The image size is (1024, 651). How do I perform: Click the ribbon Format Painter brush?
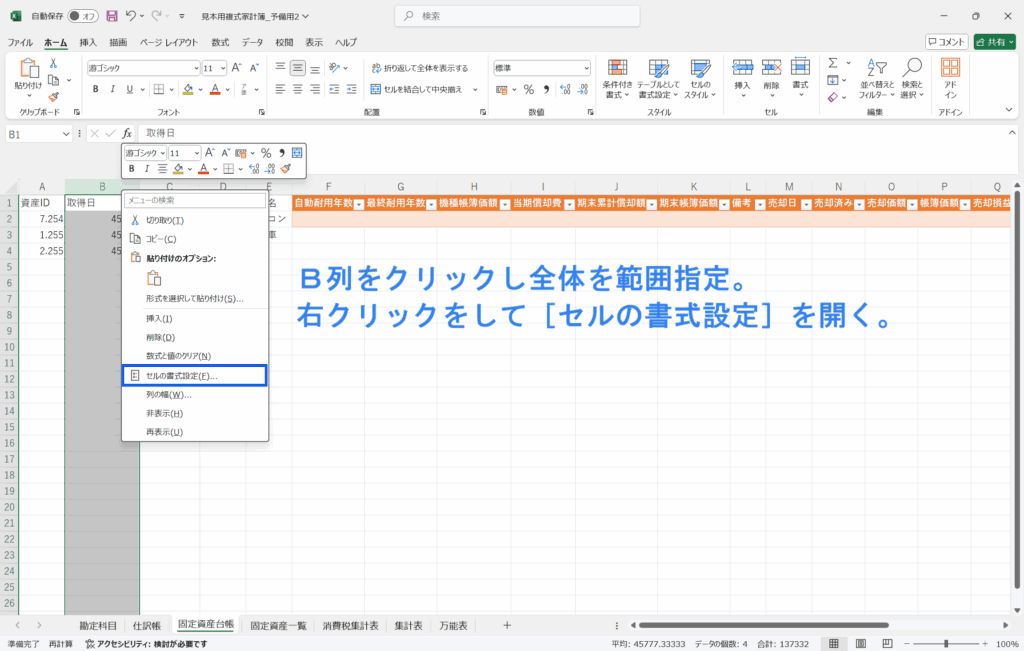click(x=54, y=97)
